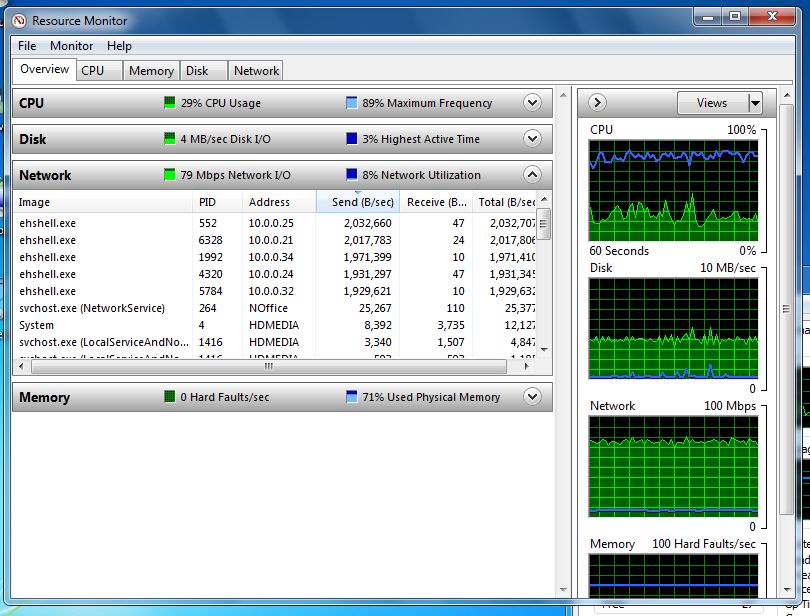Click the blue Network Utilization indicator square

351,175
